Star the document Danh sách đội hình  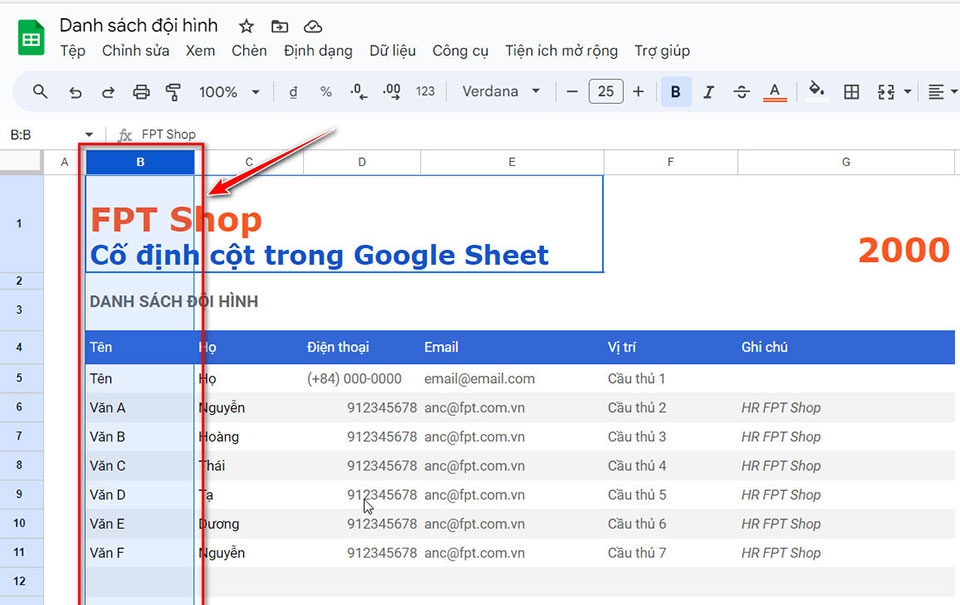point(246,26)
